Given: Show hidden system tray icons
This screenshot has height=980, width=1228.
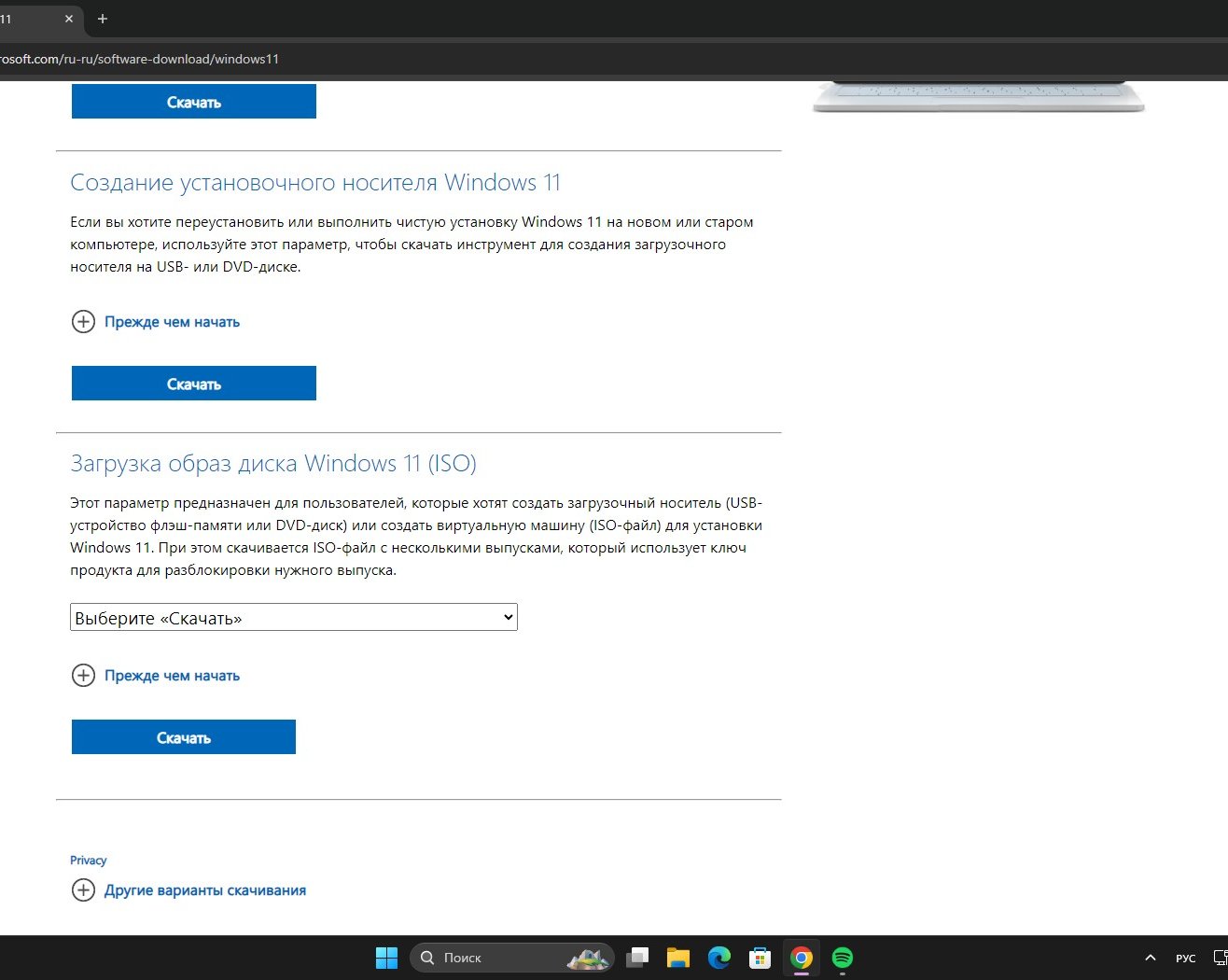Looking at the screenshot, I should click(x=1151, y=958).
